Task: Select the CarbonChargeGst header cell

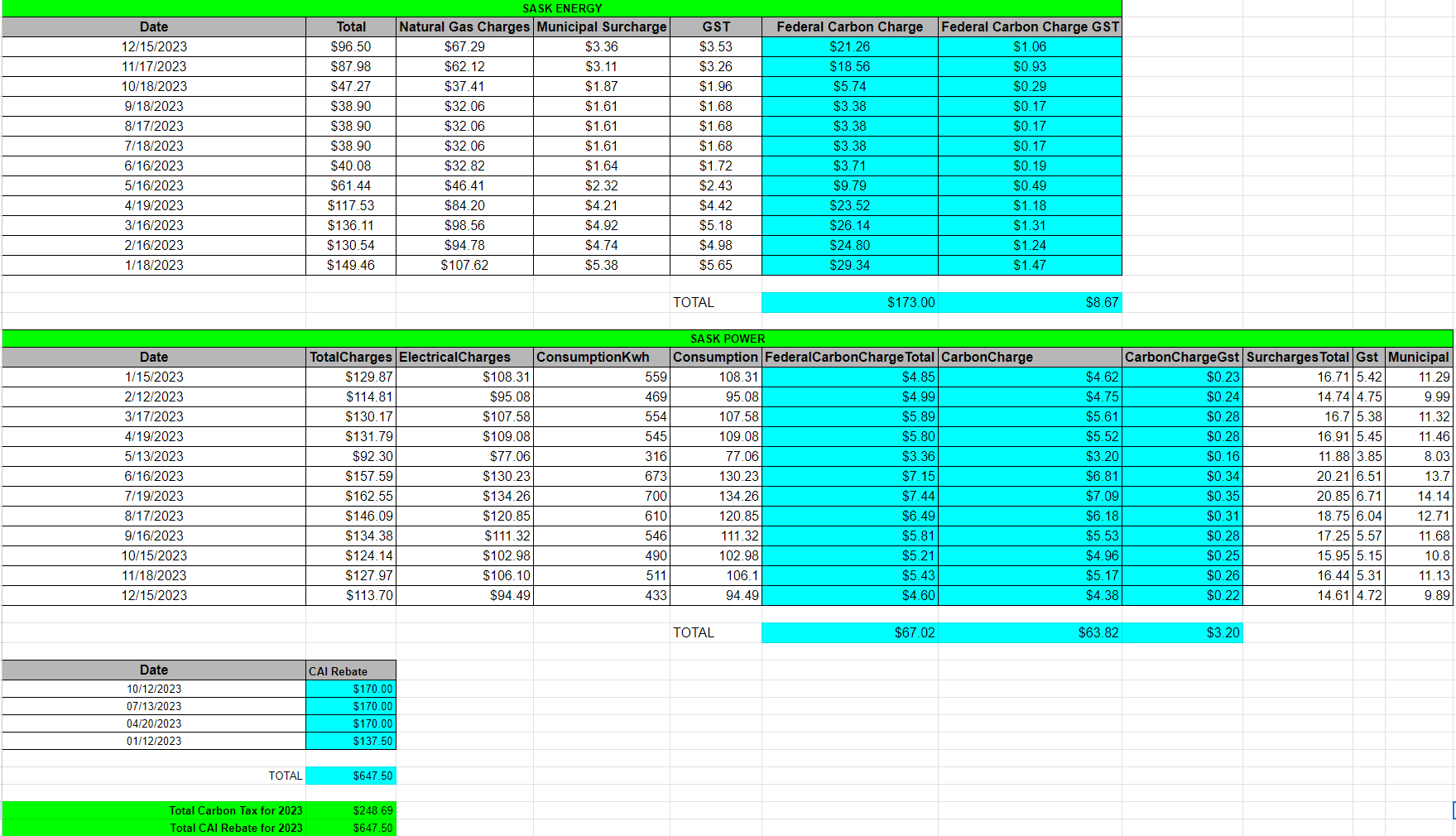Action: tap(1182, 357)
